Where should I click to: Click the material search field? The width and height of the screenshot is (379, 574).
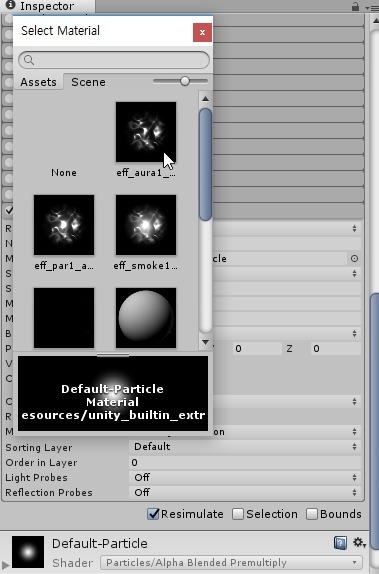[114, 60]
